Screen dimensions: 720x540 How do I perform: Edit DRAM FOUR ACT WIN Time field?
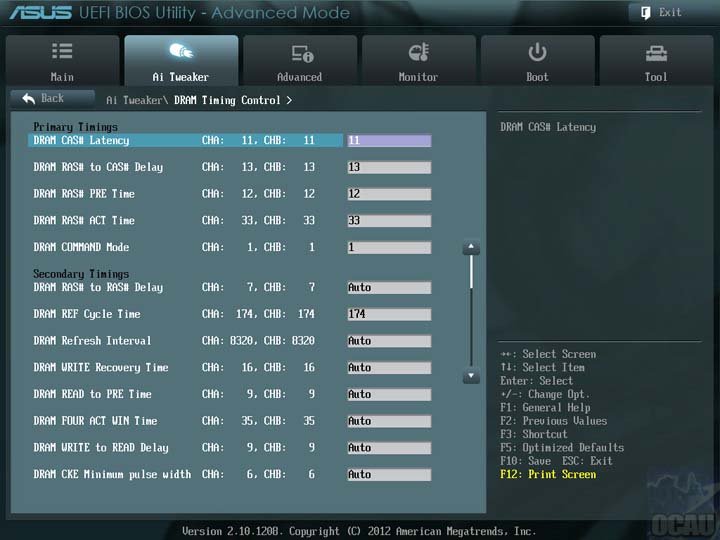click(x=389, y=421)
